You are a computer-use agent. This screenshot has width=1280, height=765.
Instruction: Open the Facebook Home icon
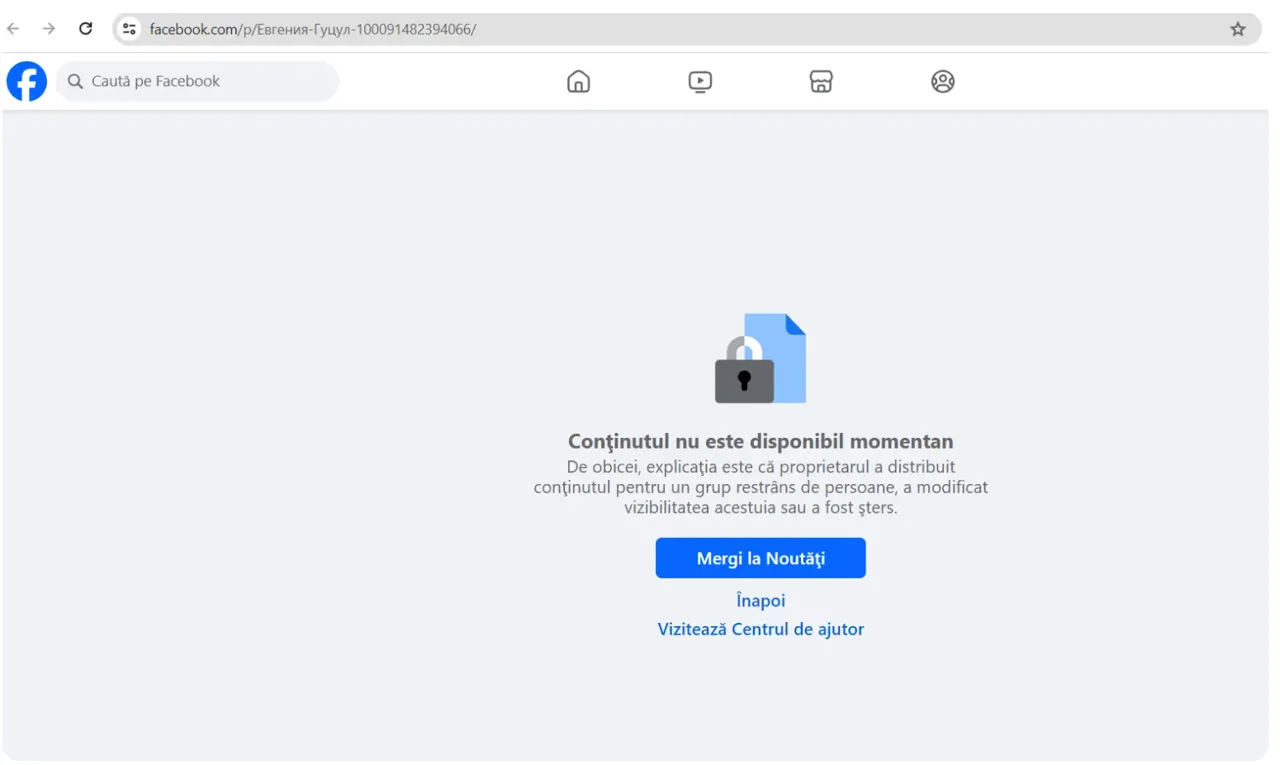coord(578,81)
